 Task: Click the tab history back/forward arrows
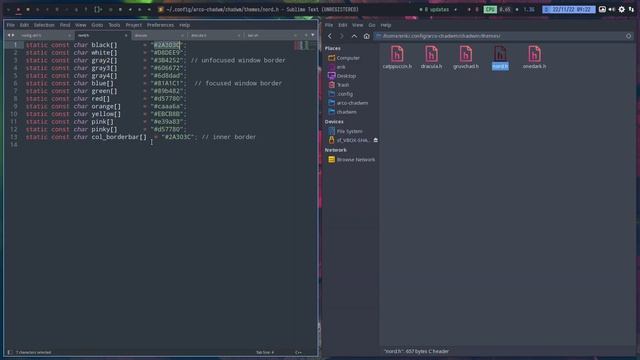pyautogui.click(x=11, y=36)
